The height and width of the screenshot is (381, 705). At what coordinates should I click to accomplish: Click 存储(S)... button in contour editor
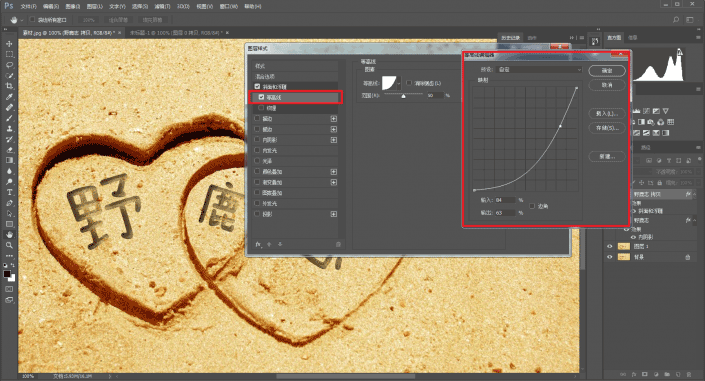(x=607, y=128)
